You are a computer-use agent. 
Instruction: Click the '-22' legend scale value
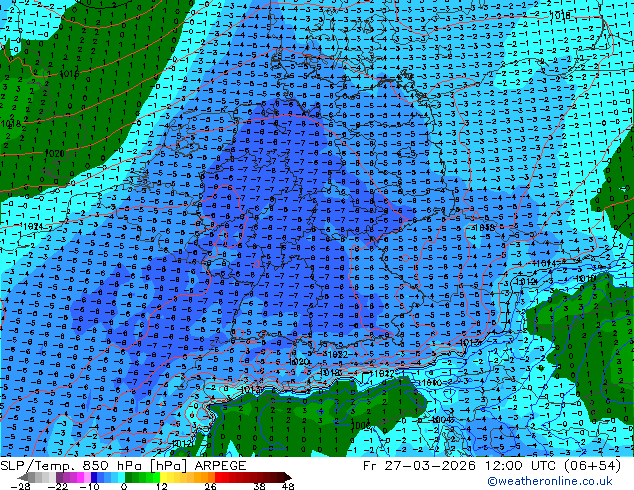click(57, 486)
